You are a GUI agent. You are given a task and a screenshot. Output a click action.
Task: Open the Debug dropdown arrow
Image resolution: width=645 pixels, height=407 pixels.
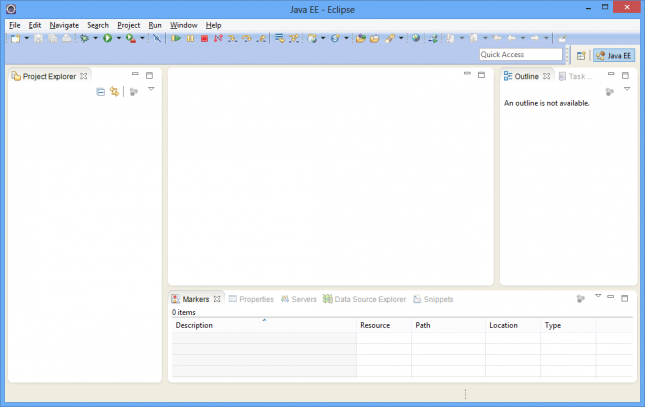(95, 38)
